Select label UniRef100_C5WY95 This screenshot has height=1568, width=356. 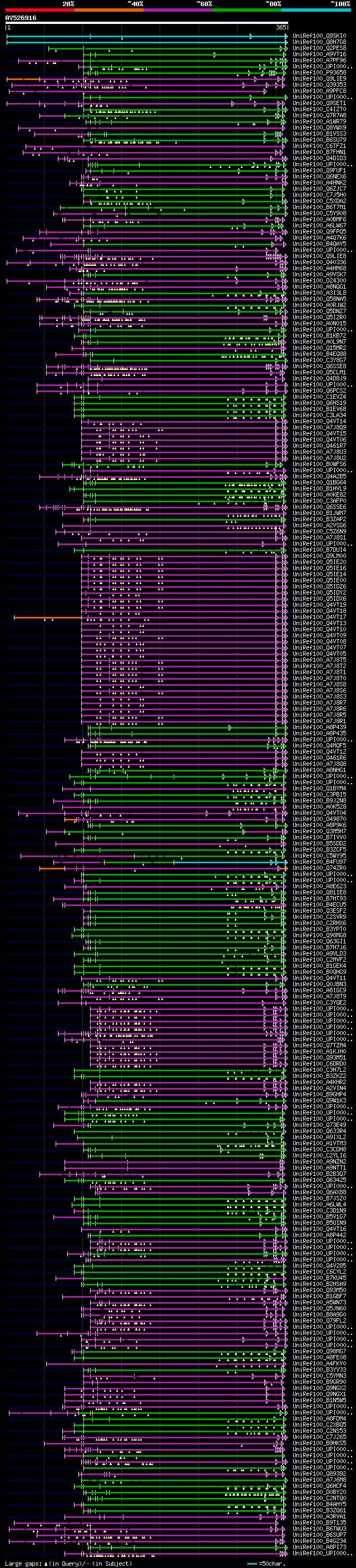(319, 855)
